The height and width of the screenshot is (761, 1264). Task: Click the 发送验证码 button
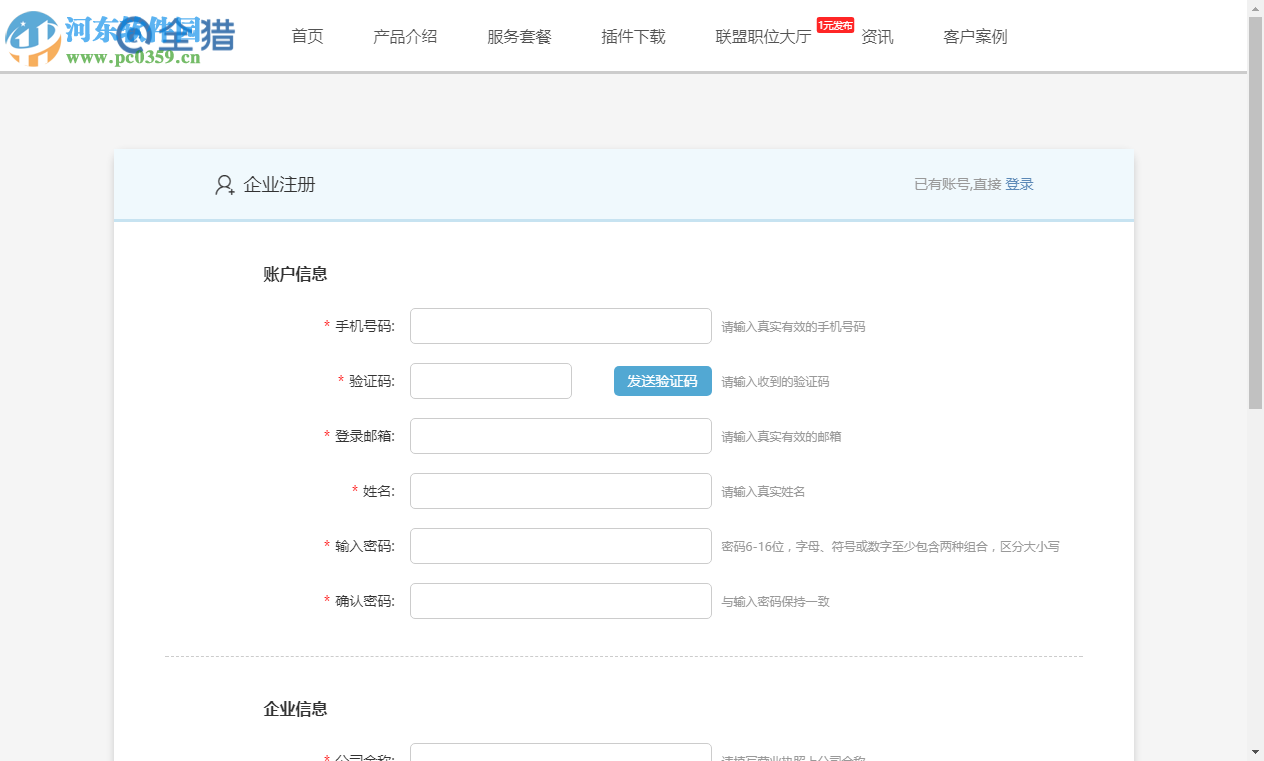(663, 381)
